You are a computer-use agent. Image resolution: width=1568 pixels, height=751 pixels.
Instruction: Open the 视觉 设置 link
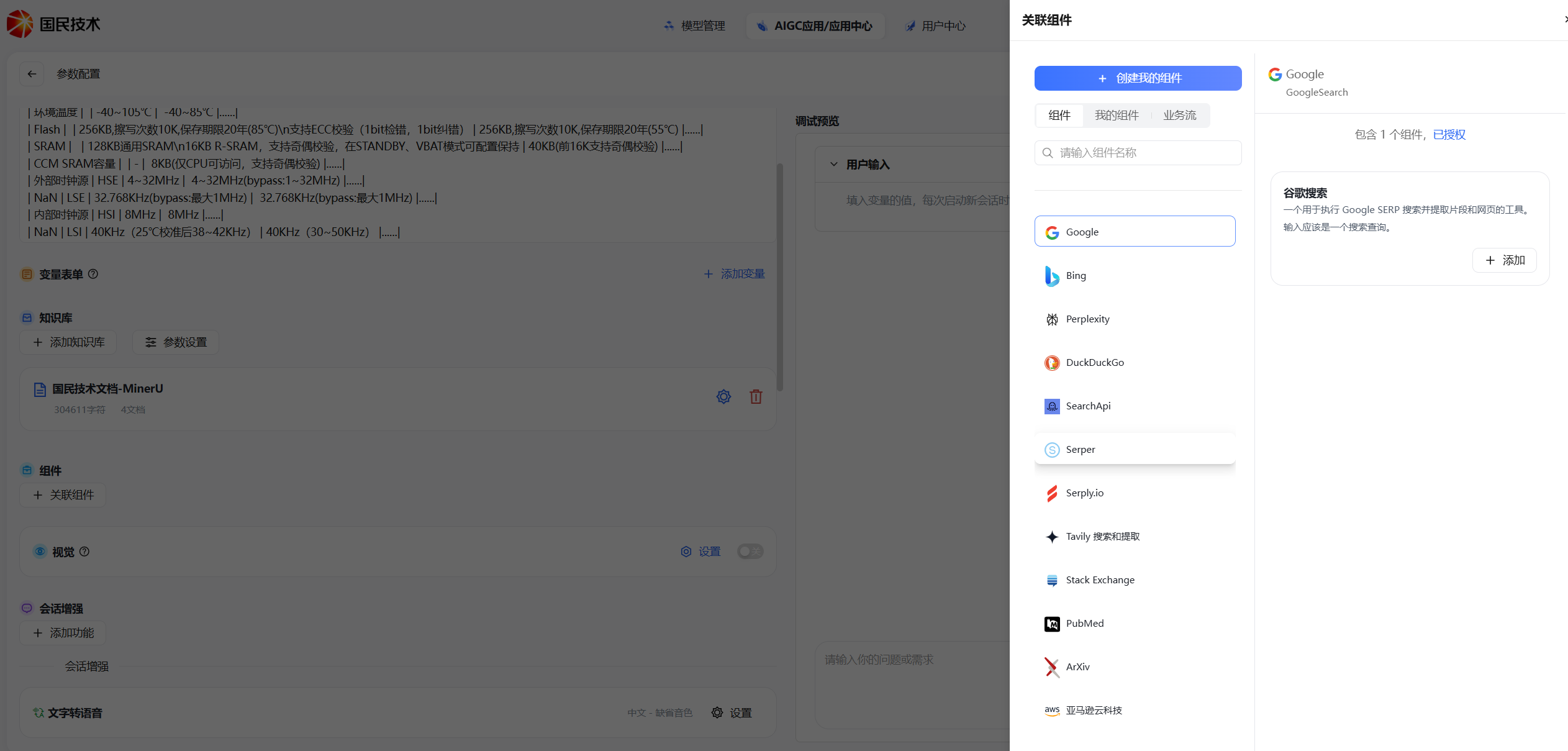coord(700,552)
